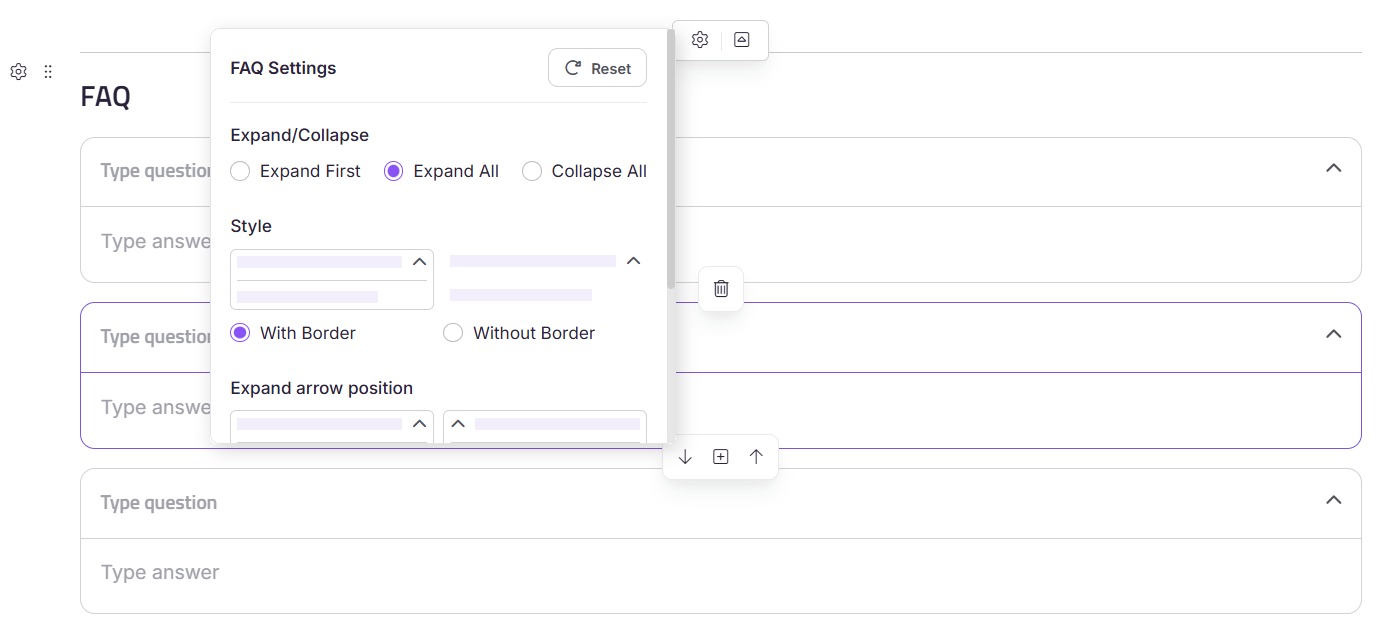
Task: Select Collapse All radio option
Action: coord(532,171)
